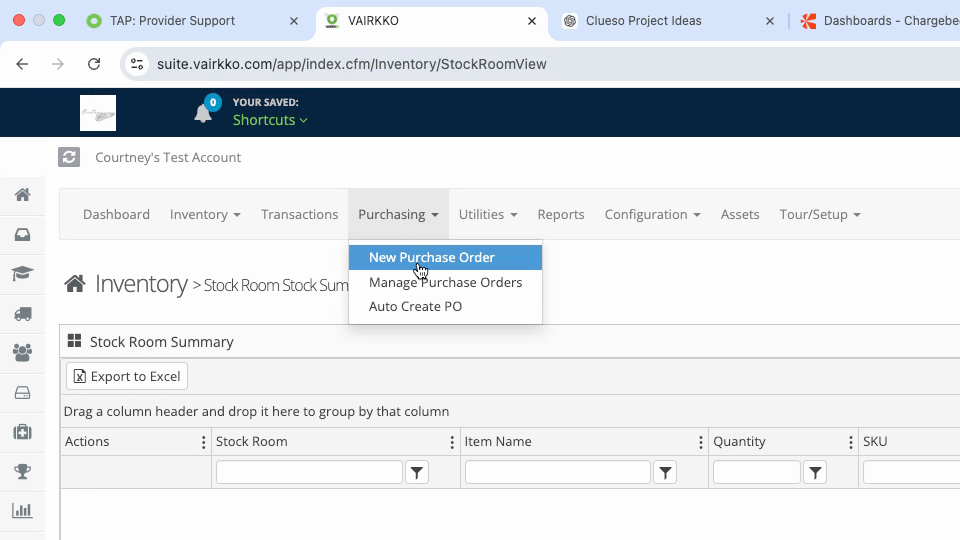Open the home icon in left sidebar

click(x=23, y=195)
